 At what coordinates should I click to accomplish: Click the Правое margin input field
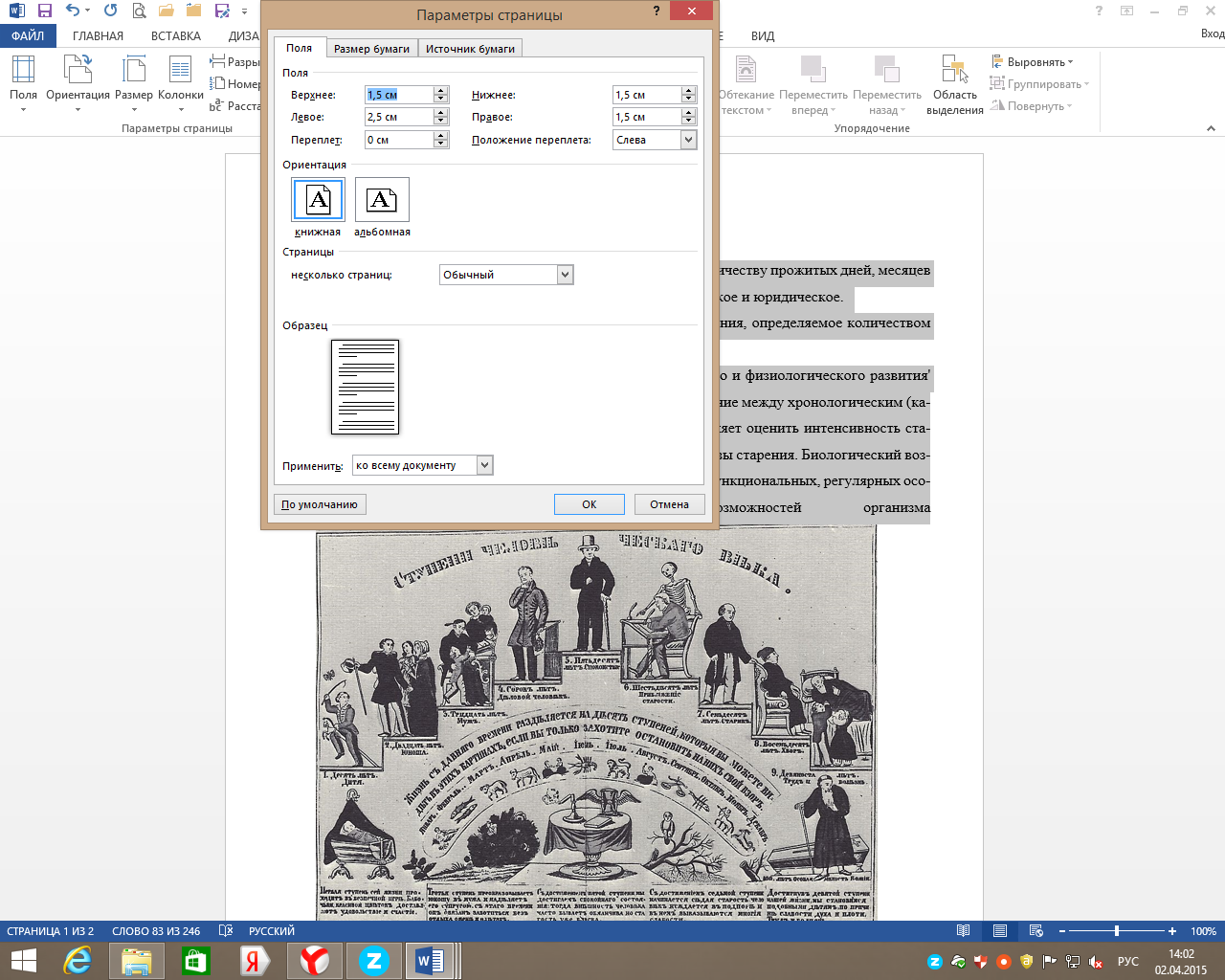[x=646, y=117]
